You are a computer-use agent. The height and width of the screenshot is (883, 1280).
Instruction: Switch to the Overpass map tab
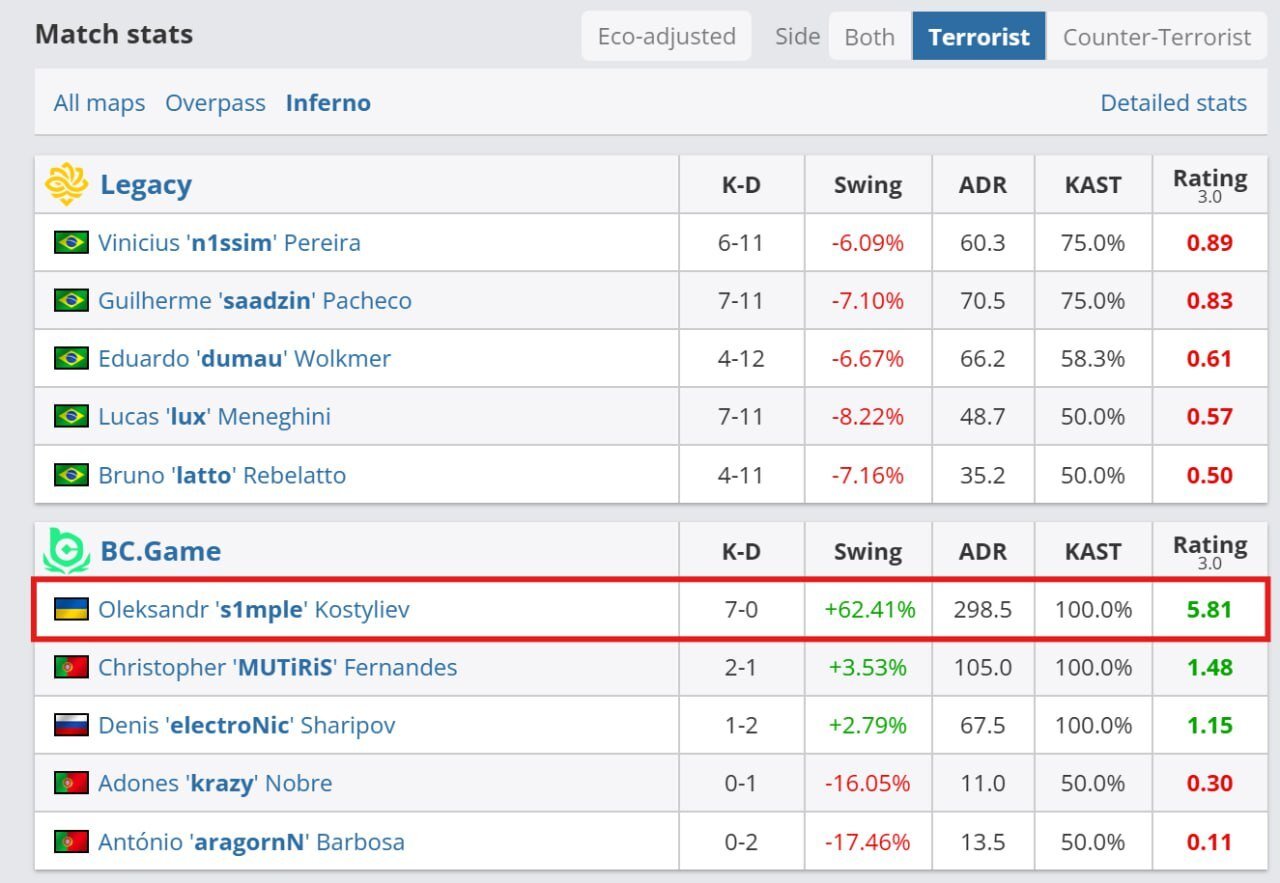(215, 103)
